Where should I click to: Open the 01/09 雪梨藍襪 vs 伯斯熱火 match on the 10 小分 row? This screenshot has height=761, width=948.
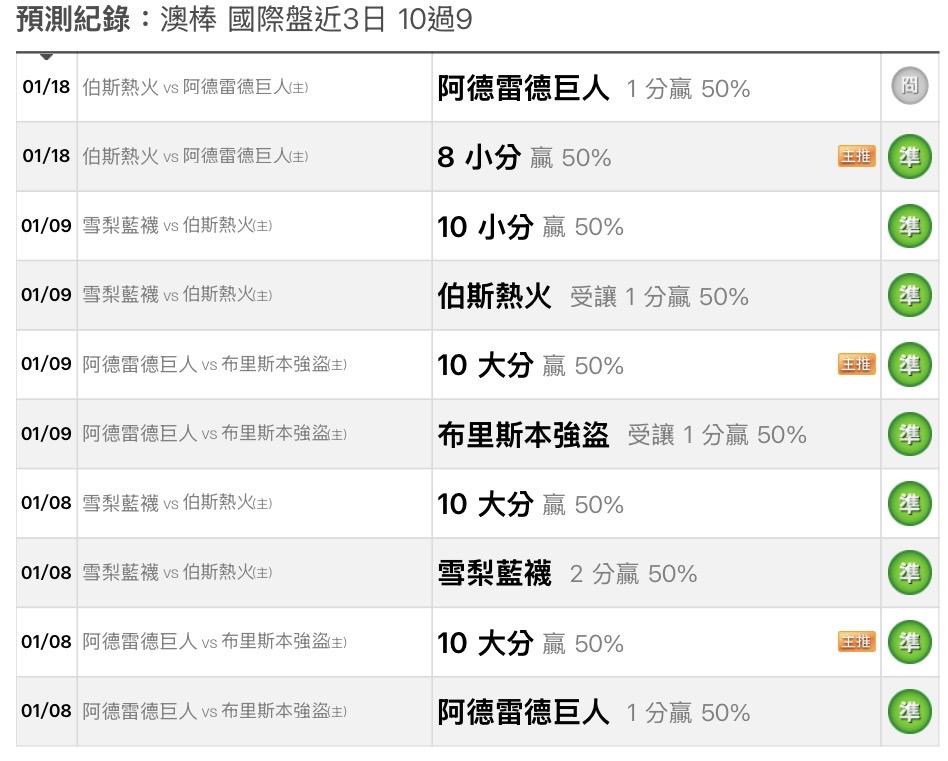click(177, 226)
